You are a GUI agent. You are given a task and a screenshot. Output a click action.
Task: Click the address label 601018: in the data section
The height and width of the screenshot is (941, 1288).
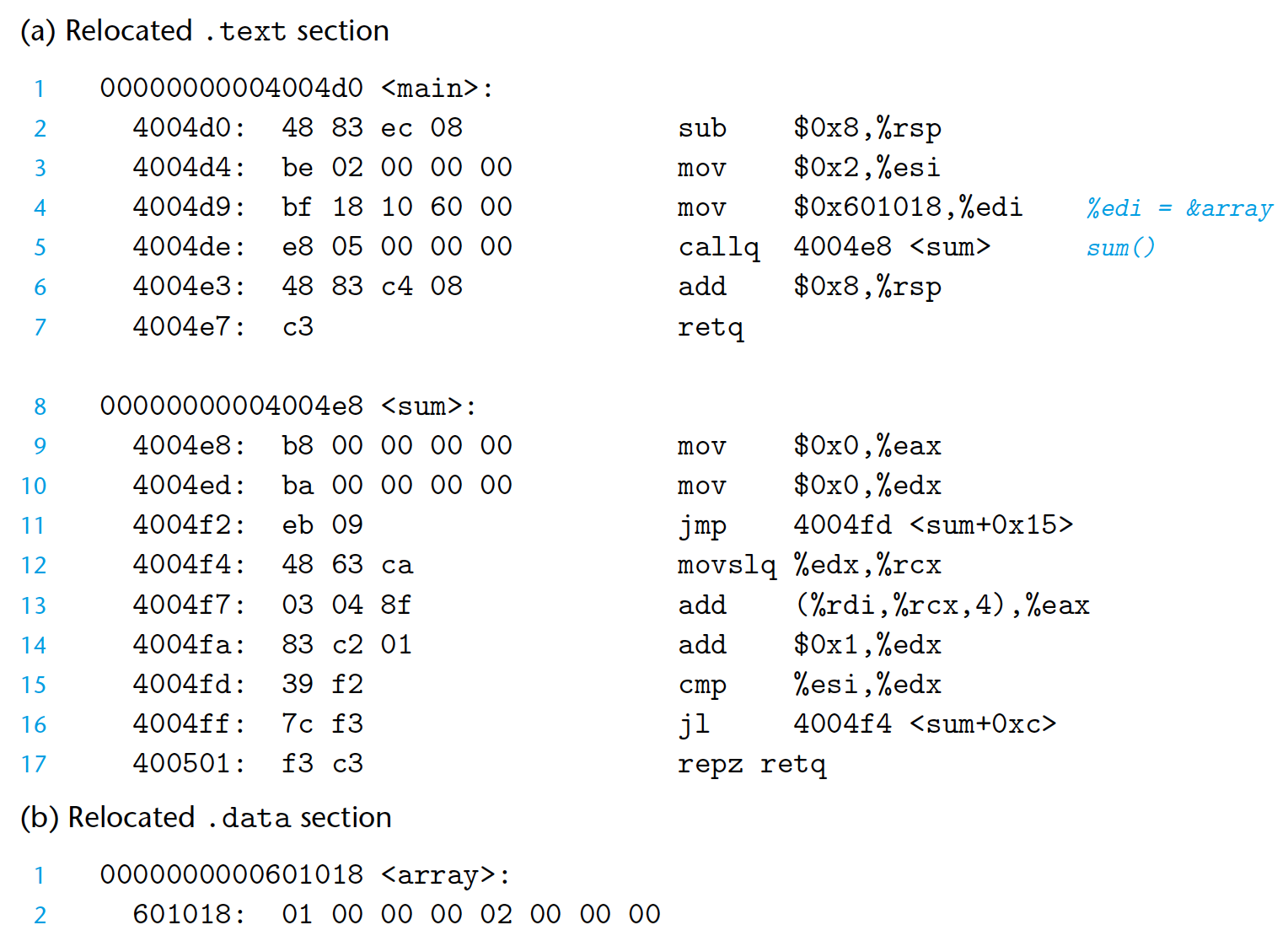[x=189, y=914]
